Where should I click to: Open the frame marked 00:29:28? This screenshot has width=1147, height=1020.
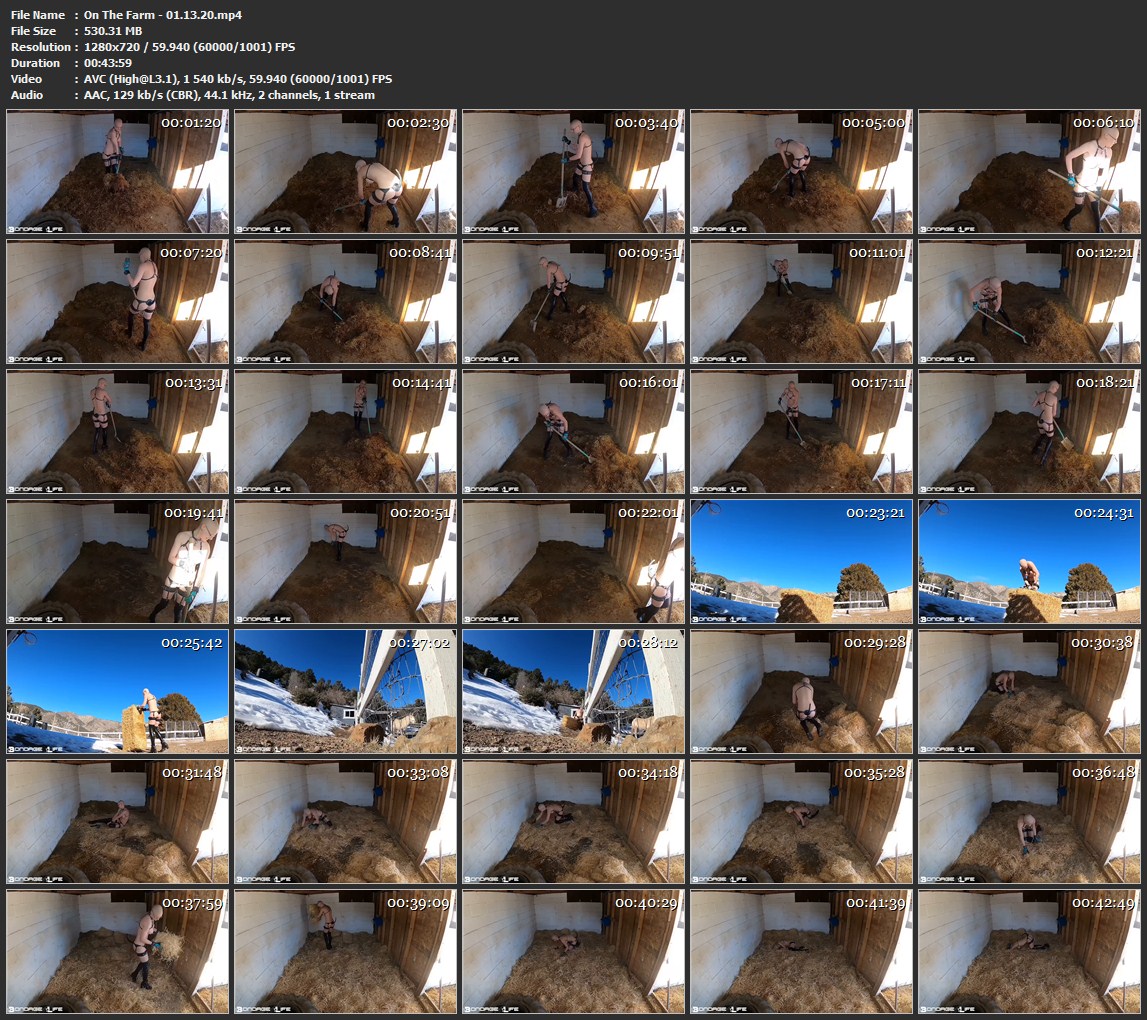tap(801, 692)
